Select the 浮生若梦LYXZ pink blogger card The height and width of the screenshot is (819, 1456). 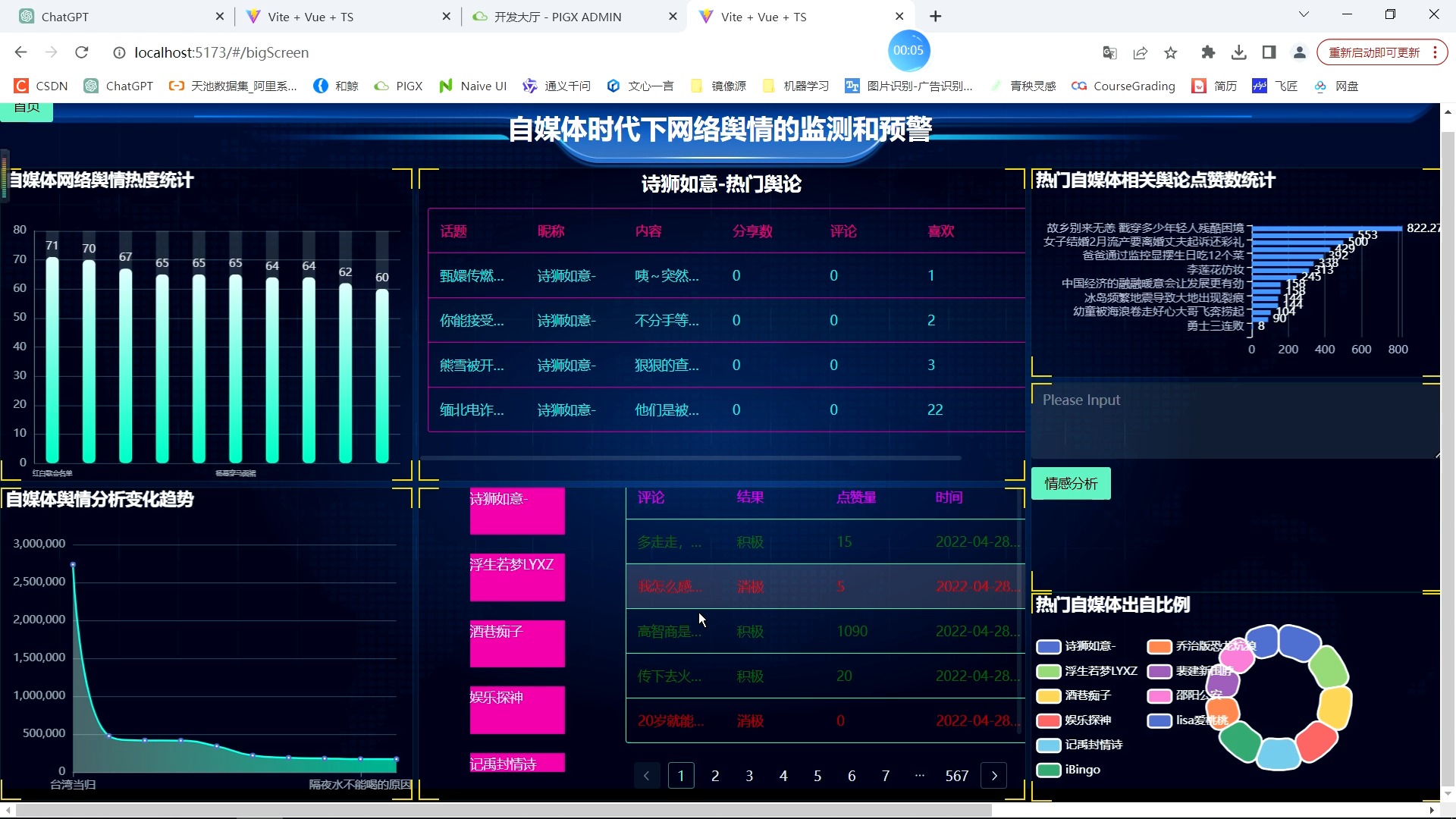pyautogui.click(x=517, y=577)
